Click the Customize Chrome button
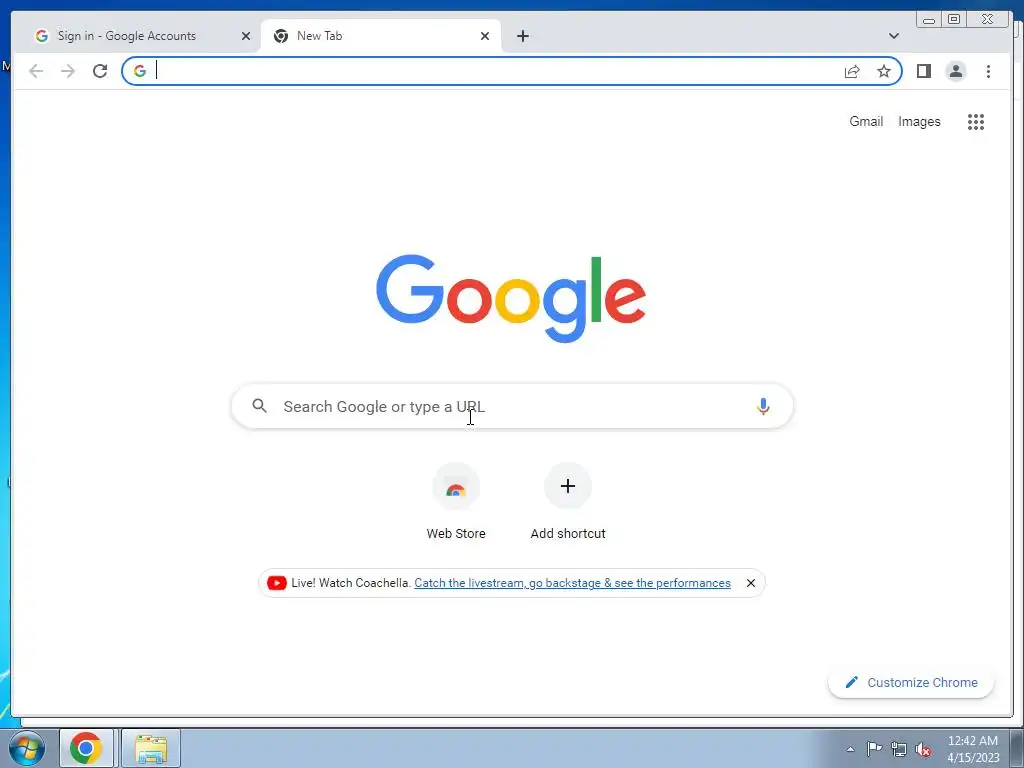This screenshot has height=768, width=1024. point(911,682)
